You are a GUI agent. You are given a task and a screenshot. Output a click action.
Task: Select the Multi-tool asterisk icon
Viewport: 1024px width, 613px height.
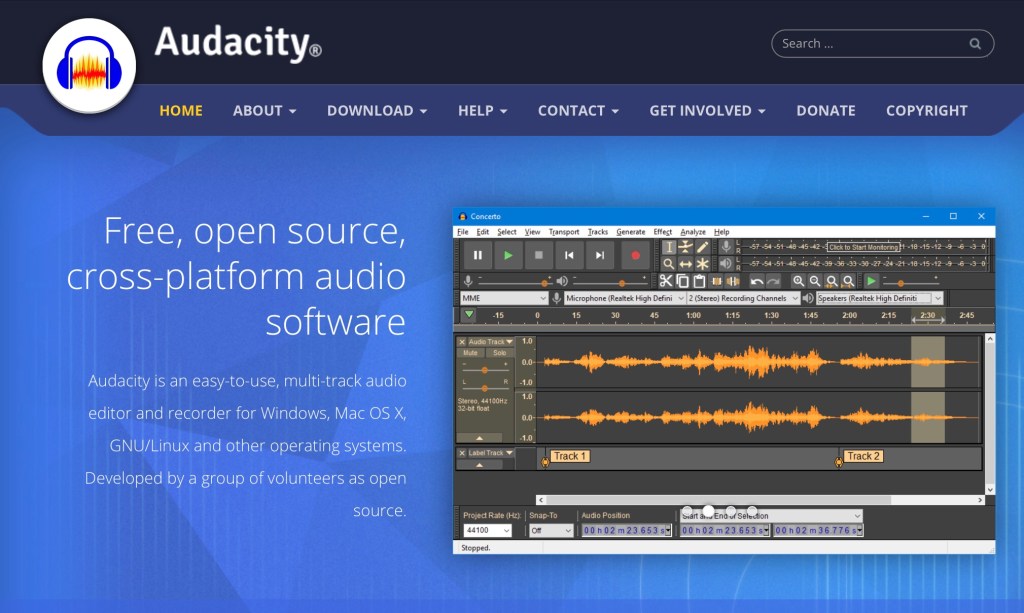(703, 264)
